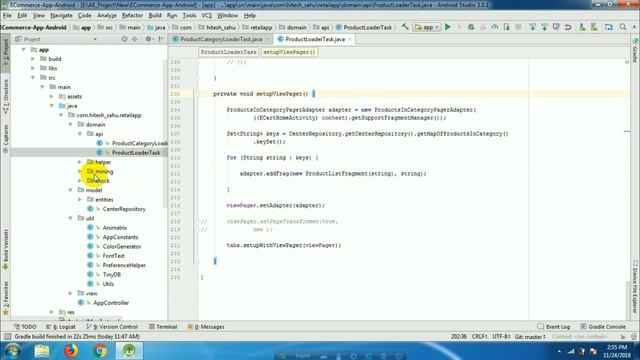Open the Build menu

[x=155, y=16]
